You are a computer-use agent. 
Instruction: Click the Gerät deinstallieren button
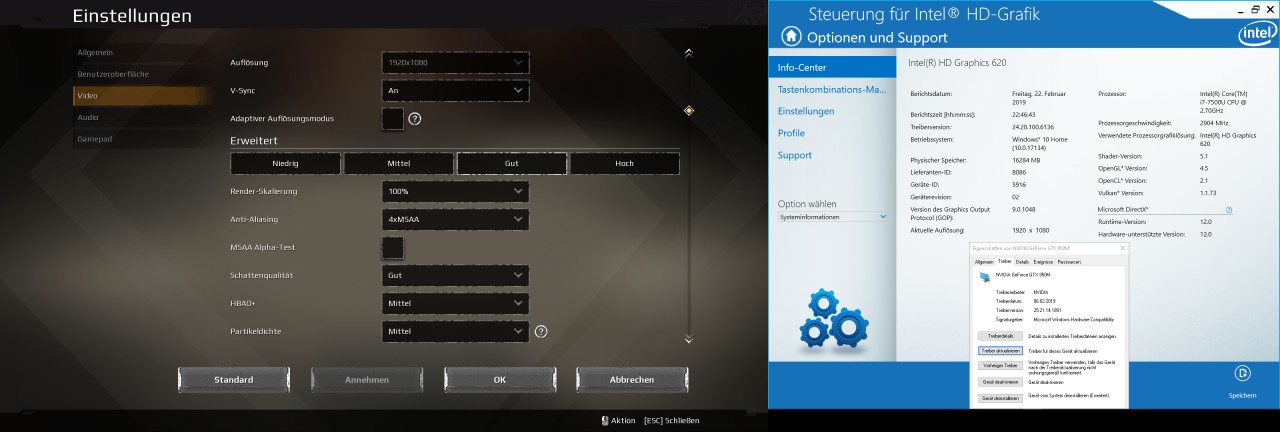click(1000, 398)
